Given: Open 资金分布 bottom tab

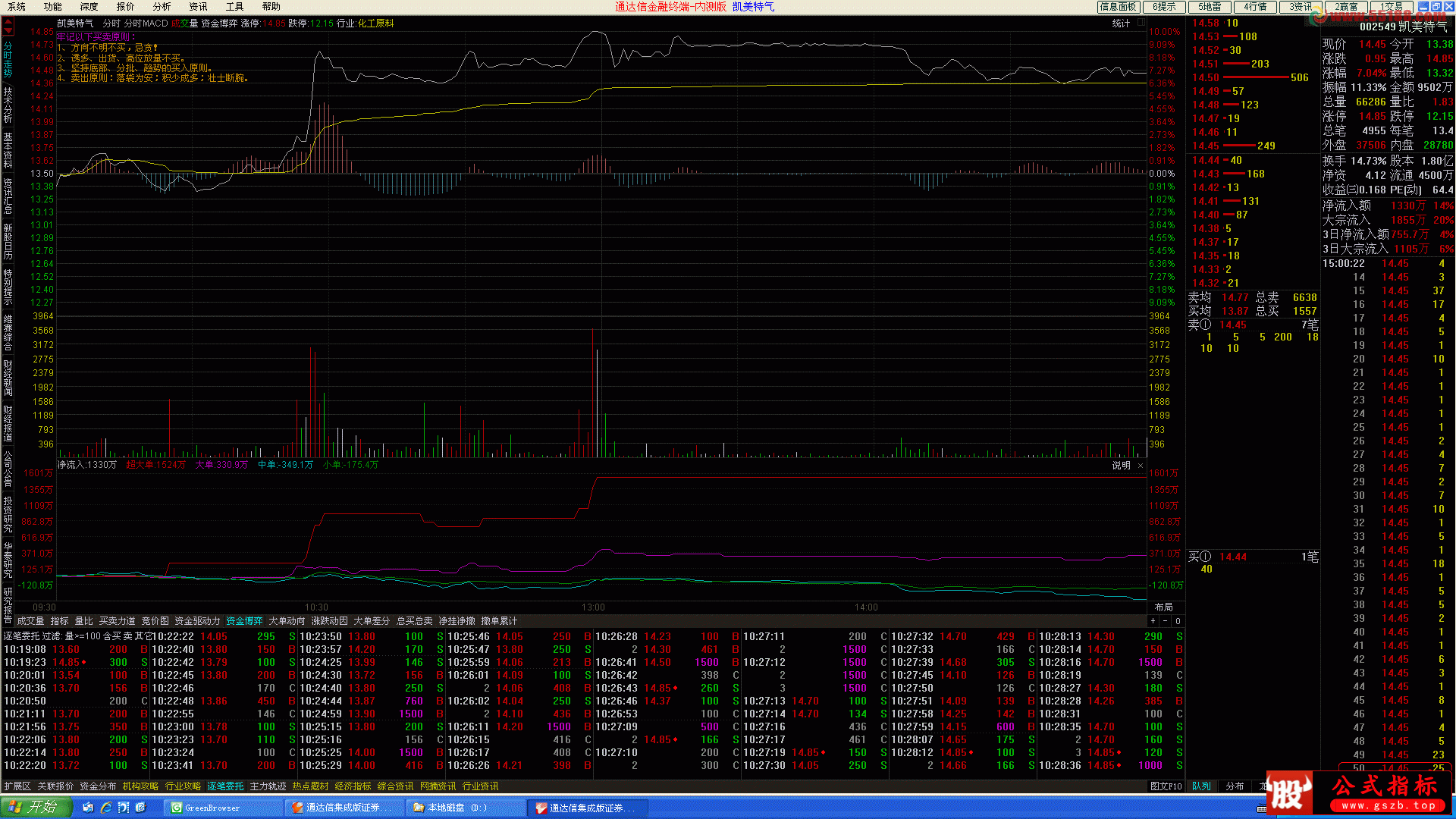Looking at the screenshot, I should [98, 786].
